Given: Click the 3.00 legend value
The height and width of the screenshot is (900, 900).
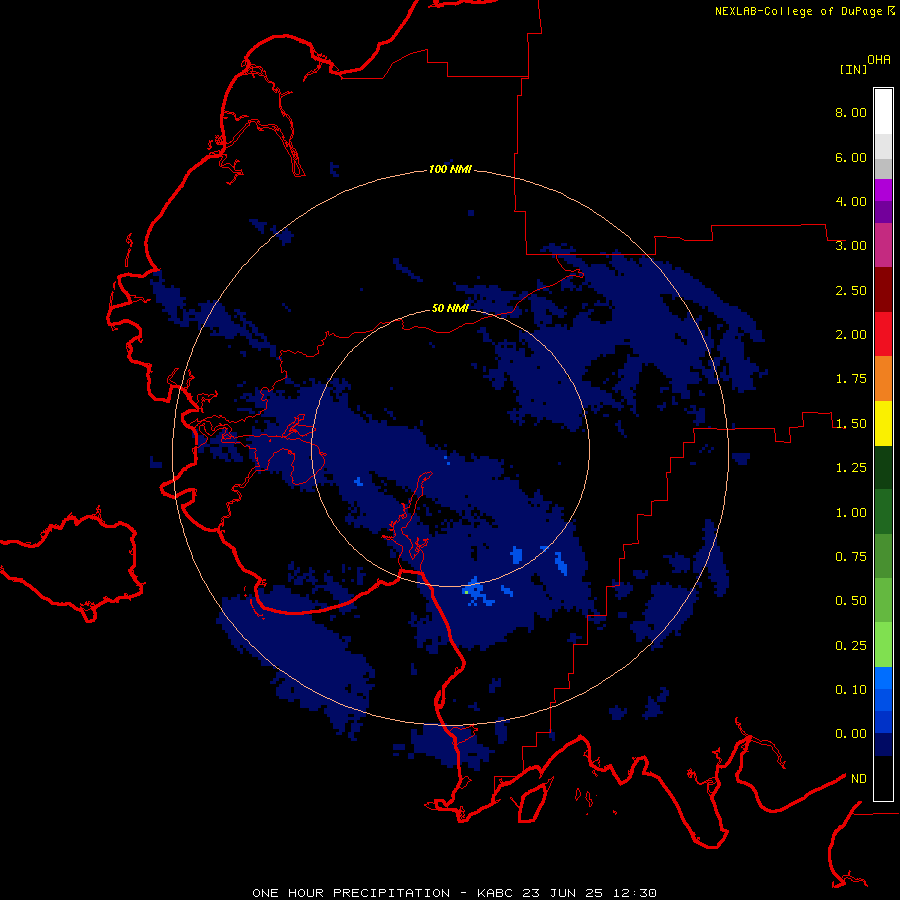Looking at the screenshot, I should pos(851,246).
